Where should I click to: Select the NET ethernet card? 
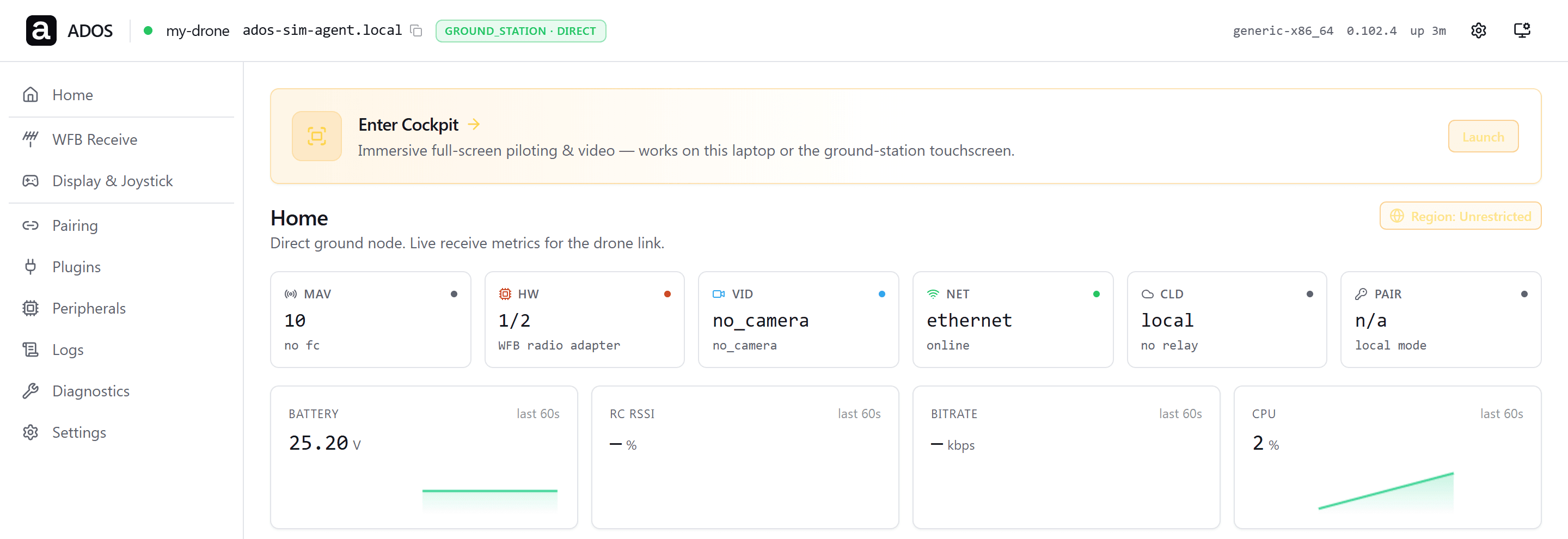point(1013,320)
